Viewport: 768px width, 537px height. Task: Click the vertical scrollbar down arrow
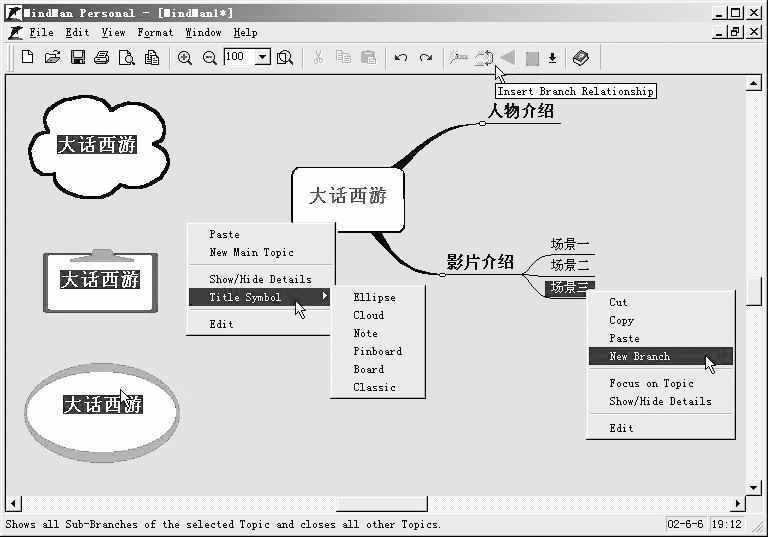(753, 487)
